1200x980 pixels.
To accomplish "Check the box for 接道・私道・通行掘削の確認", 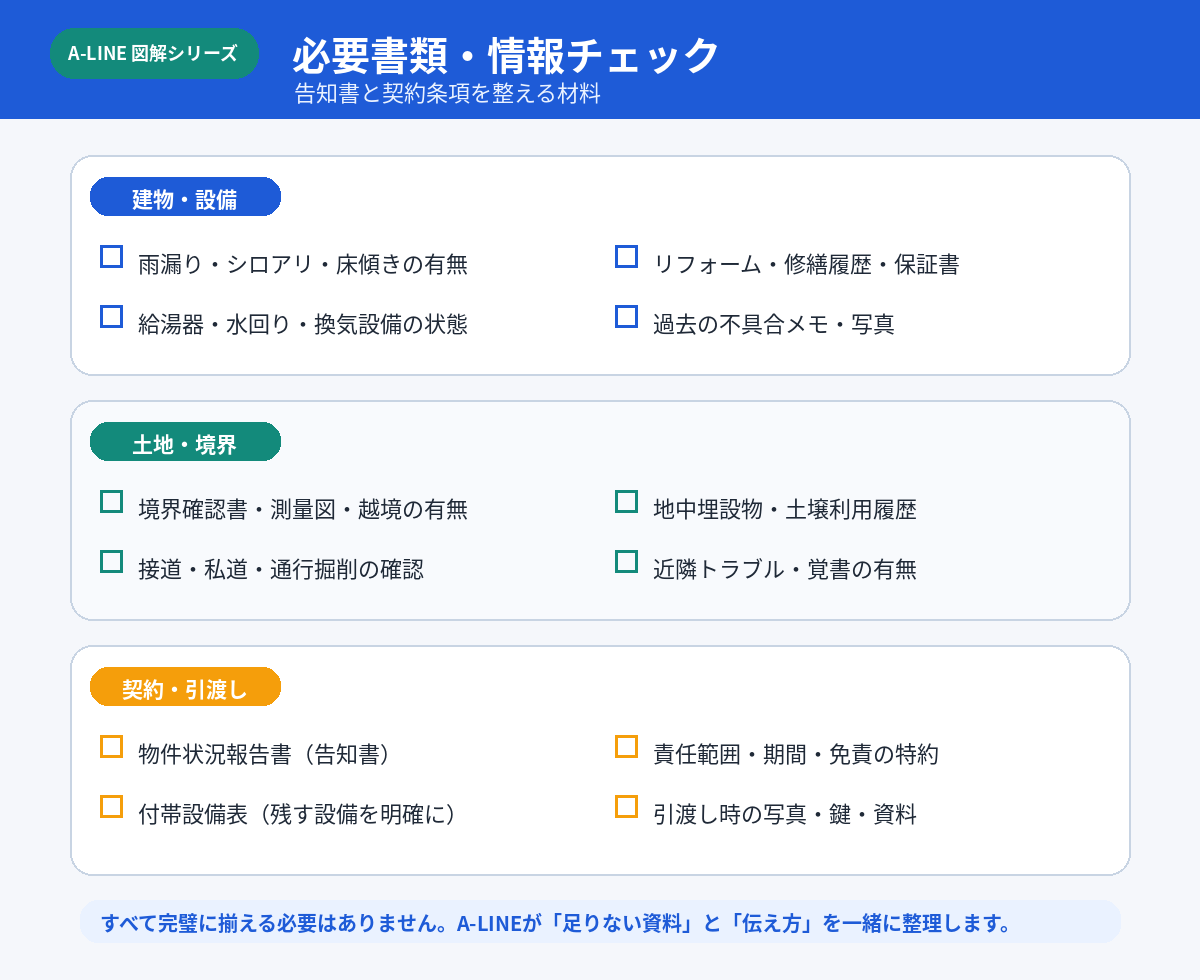I will (112, 561).
